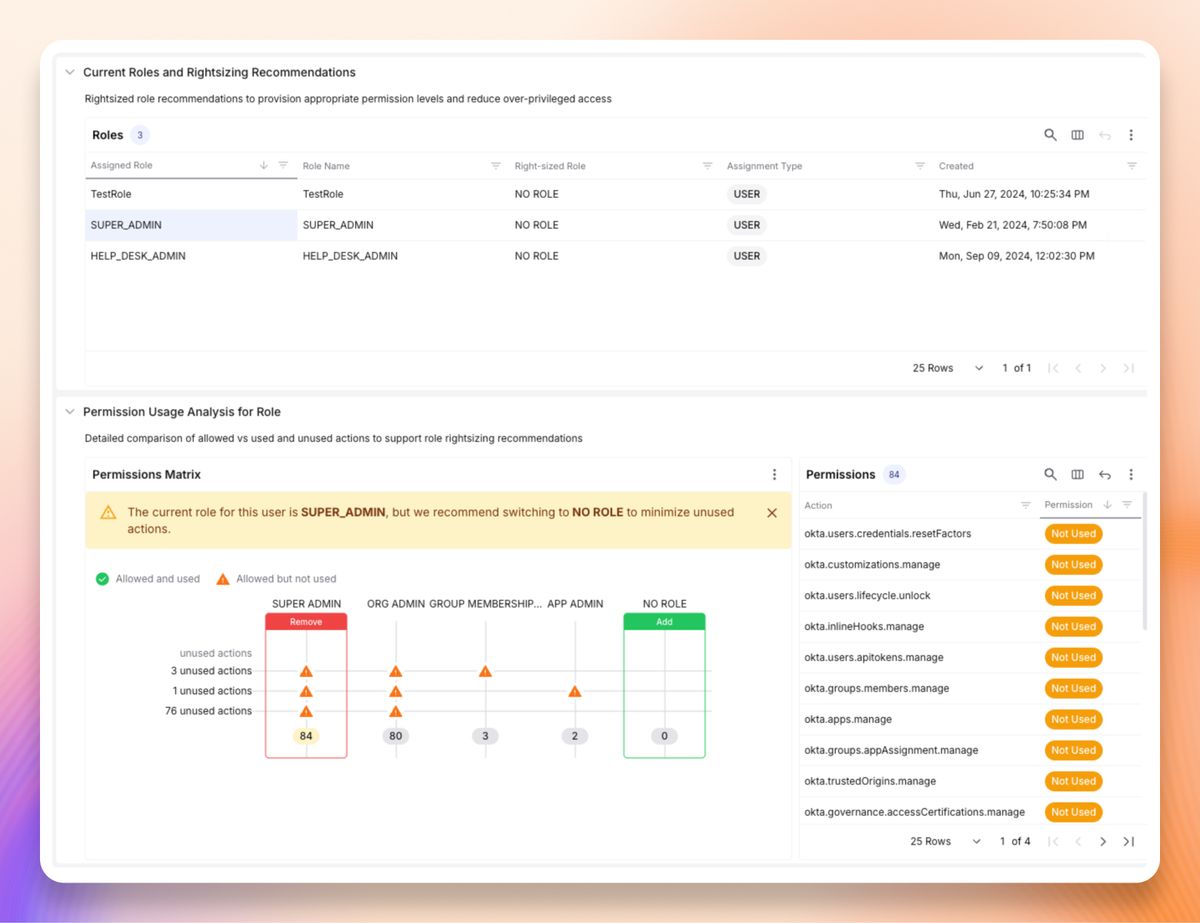Click Permissions table vertical scrollbar
This screenshot has height=923, width=1200.
[x=1145, y=560]
